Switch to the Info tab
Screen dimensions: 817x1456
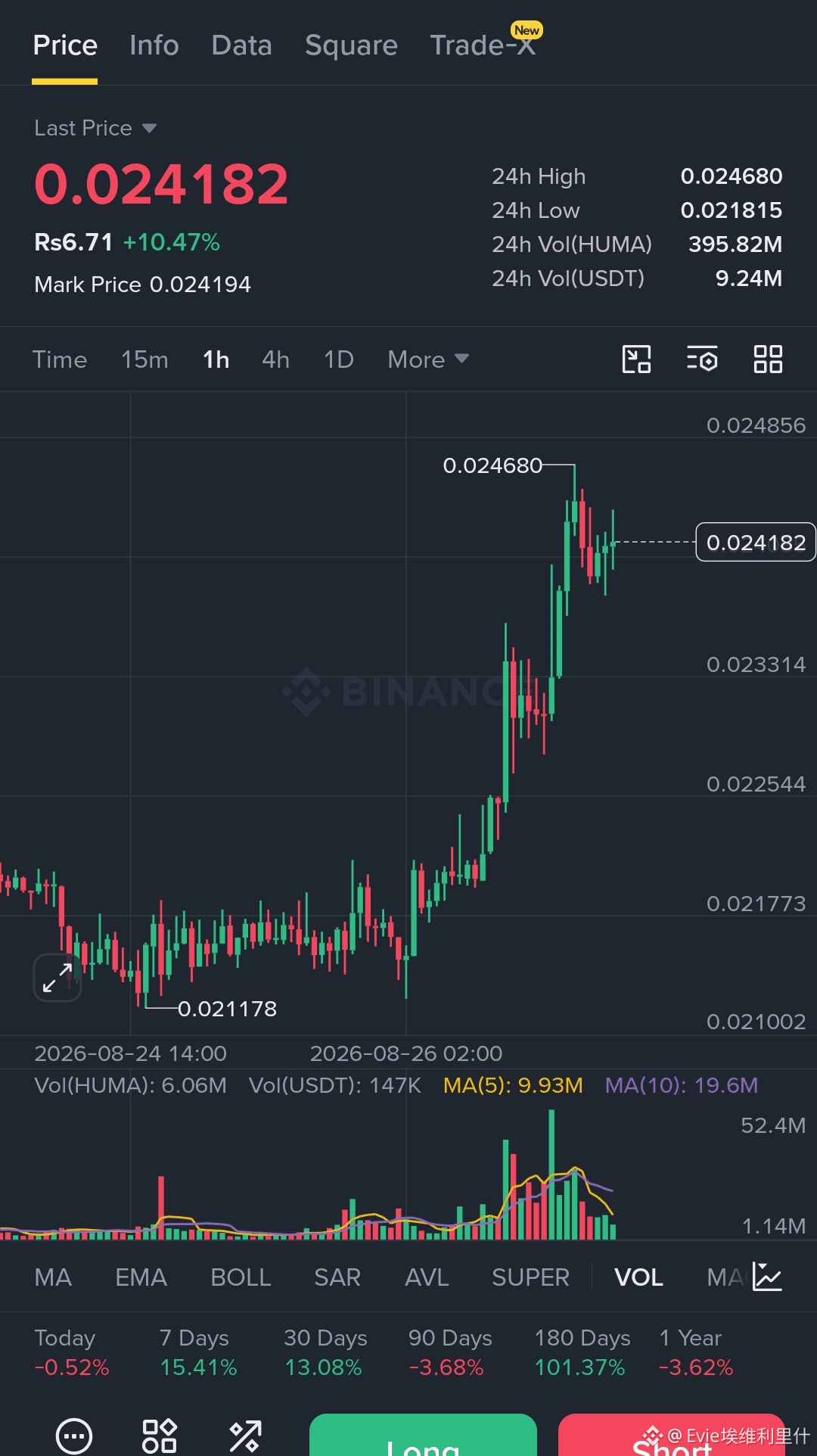[154, 45]
